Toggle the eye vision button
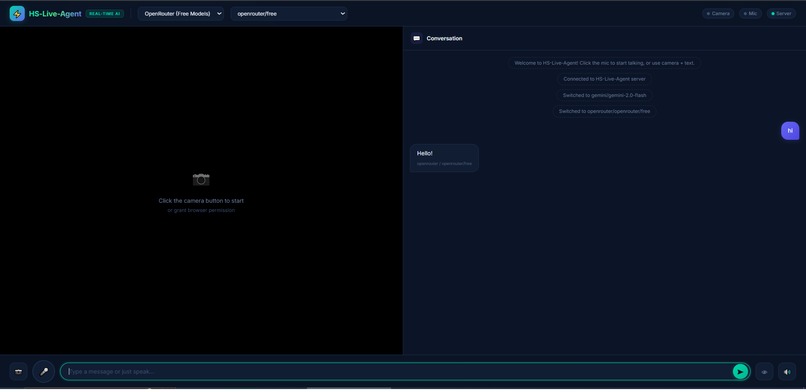The width and height of the screenshot is (806, 392). [x=764, y=371]
